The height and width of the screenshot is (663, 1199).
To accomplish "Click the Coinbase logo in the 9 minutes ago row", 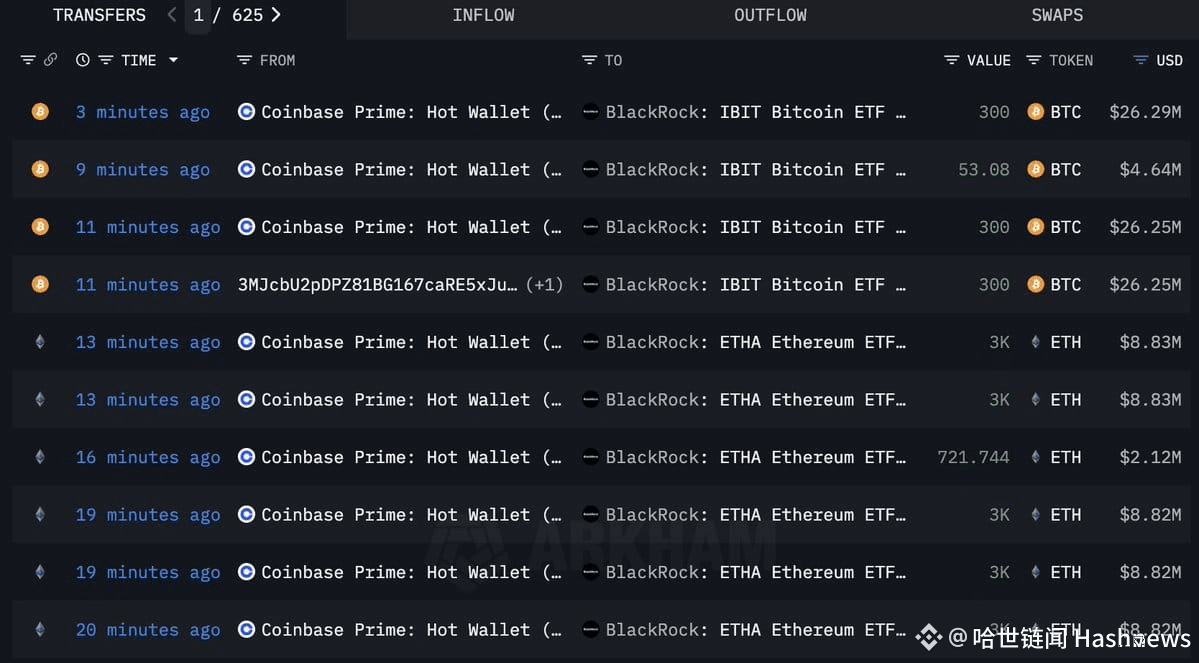I will pyautogui.click(x=246, y=169).
